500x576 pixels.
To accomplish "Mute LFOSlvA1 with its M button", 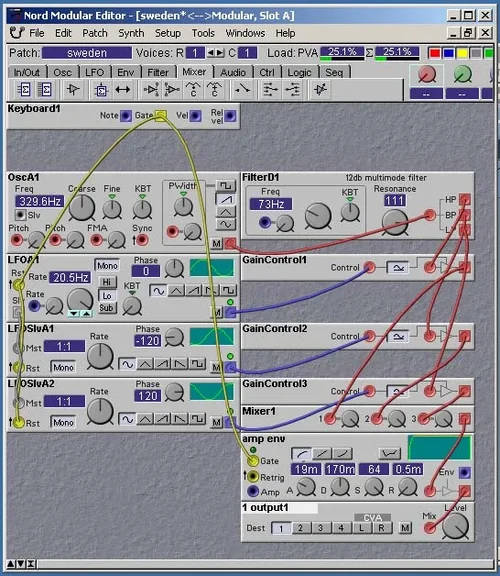I will (217, 367).
